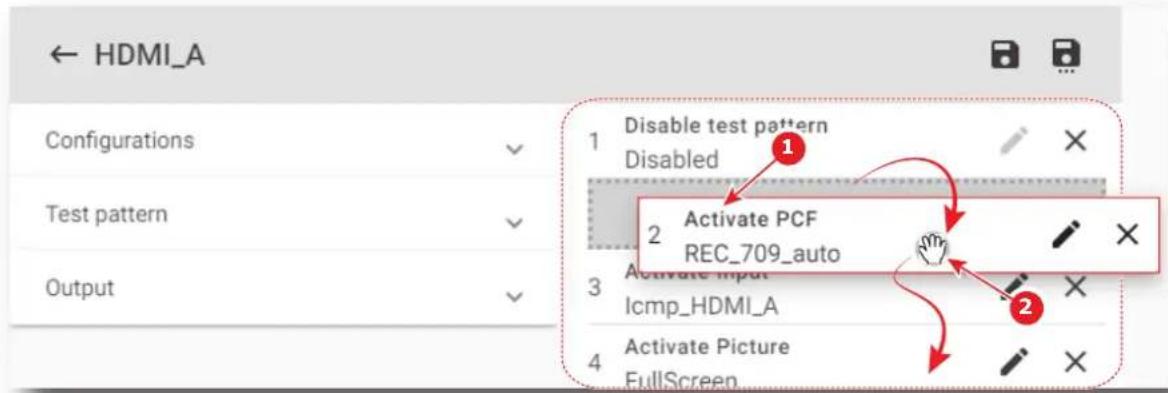
Task: Open the Configurations panel label
Action: coord(120,140)
